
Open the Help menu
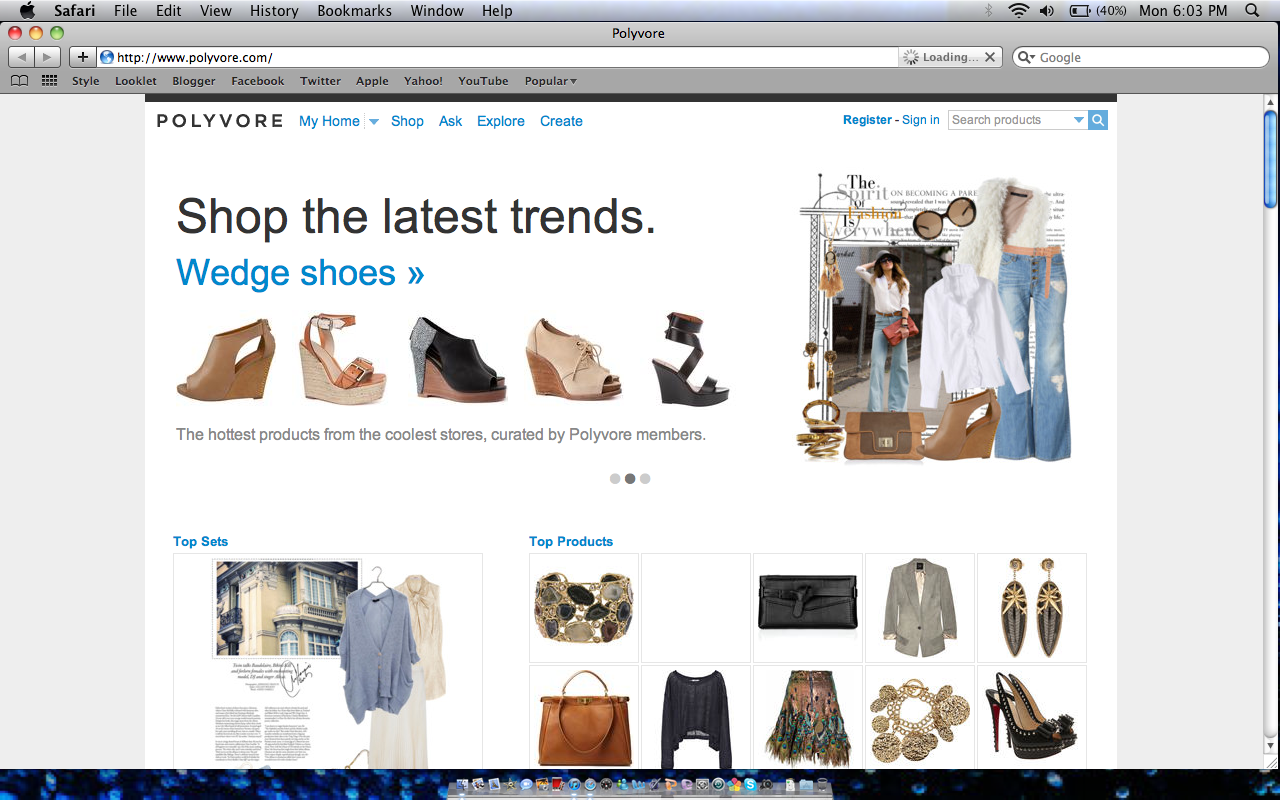click(497, 10)
